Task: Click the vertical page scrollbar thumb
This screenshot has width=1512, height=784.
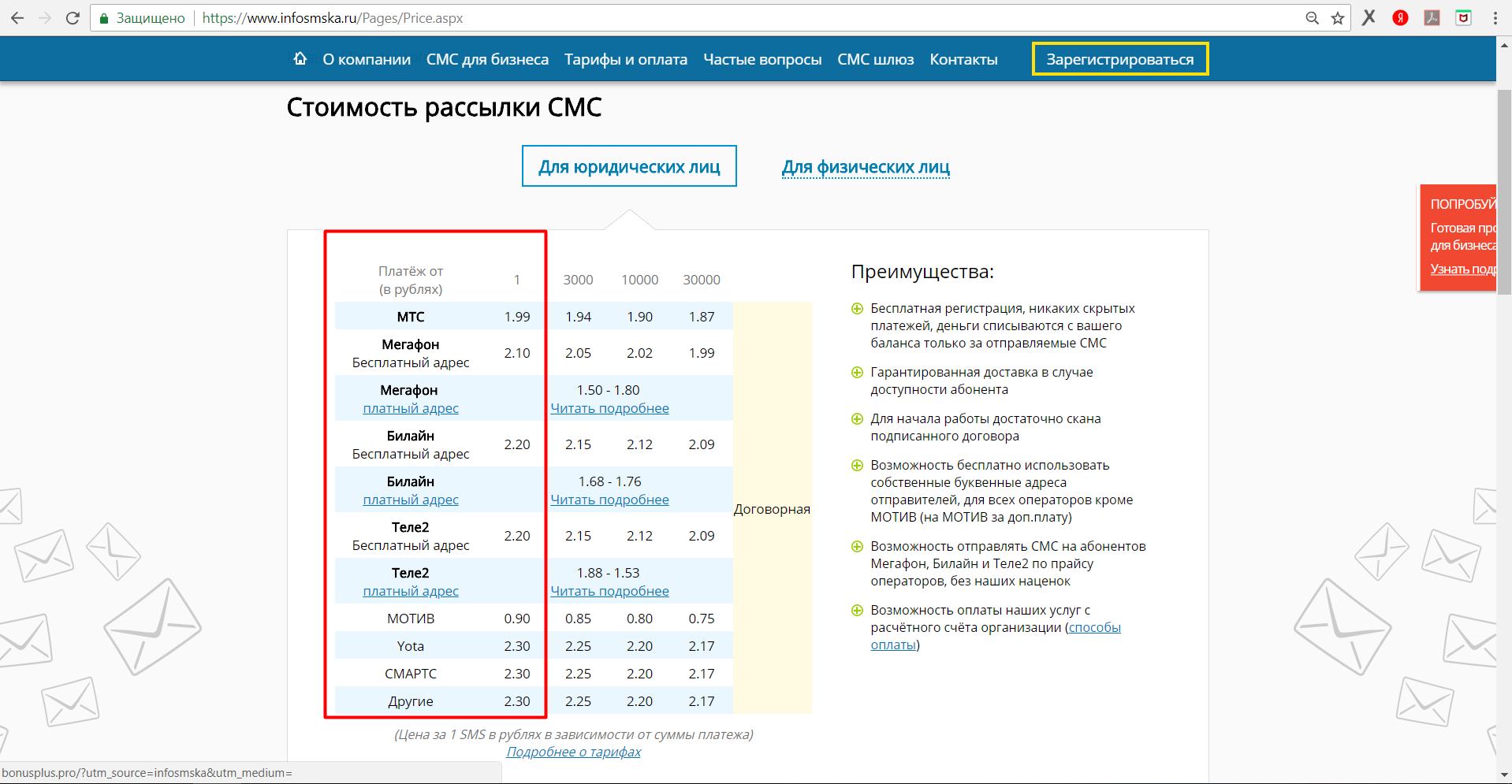Action: (x=1504, y=191)
